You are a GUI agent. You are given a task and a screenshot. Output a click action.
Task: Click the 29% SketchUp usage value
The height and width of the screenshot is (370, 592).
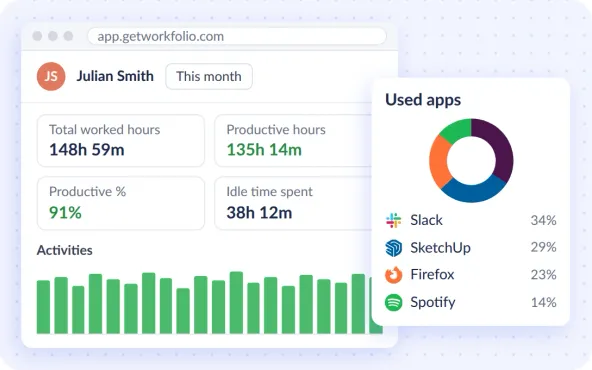(543, 247)
